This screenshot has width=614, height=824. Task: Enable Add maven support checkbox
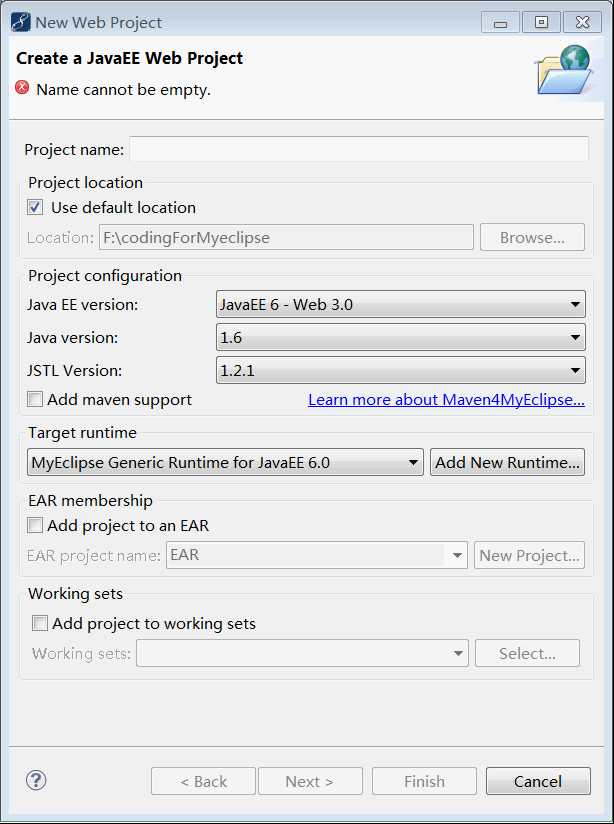(35, 399)
